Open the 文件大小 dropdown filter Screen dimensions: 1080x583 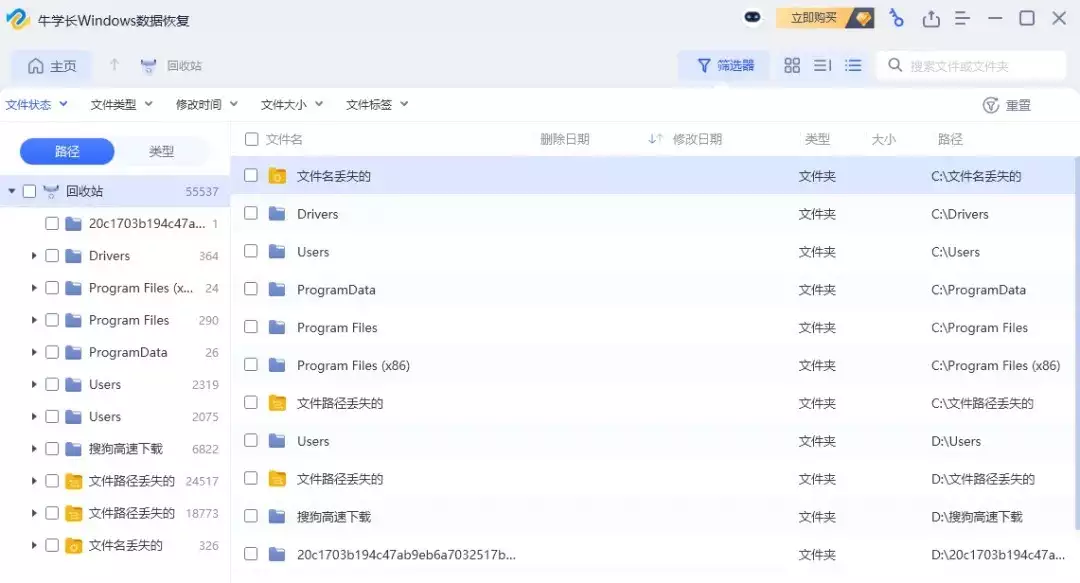click(x=292, y=105)
